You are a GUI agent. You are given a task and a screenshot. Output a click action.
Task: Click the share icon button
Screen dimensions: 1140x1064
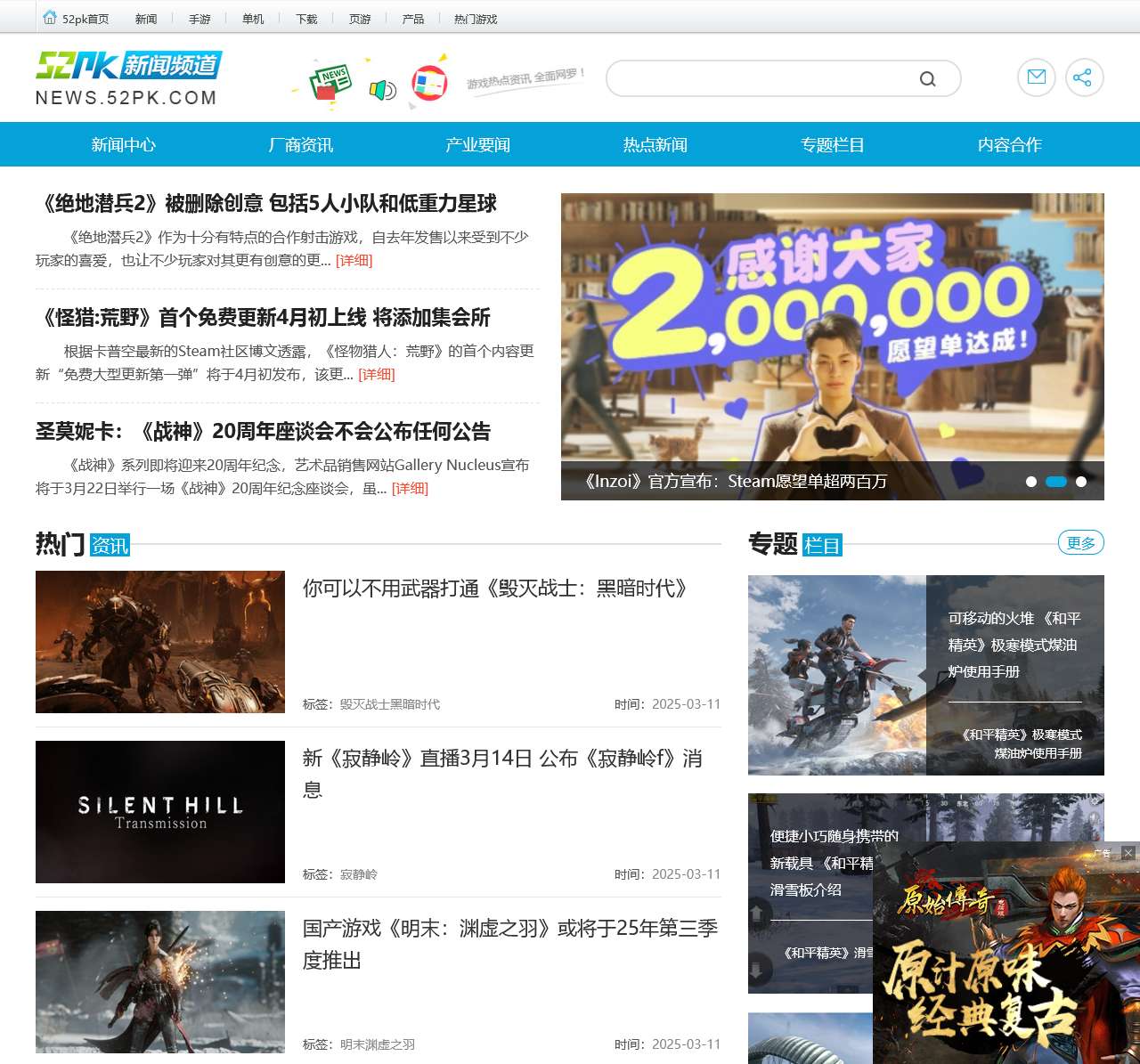pyautogui.click(x=1084, y=77)
